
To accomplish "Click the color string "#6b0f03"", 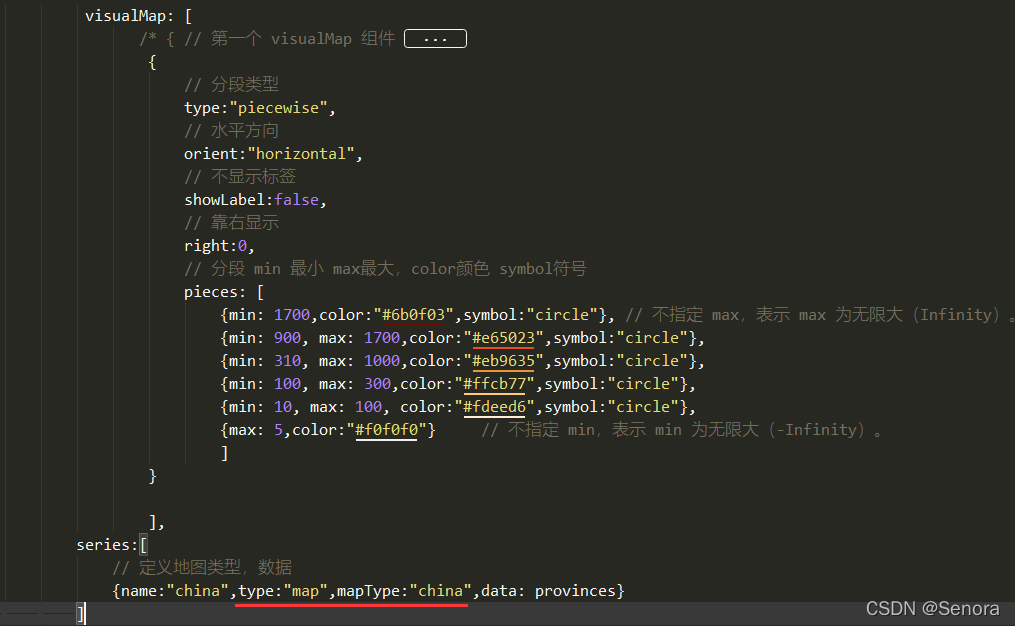I will pos(414,315).
